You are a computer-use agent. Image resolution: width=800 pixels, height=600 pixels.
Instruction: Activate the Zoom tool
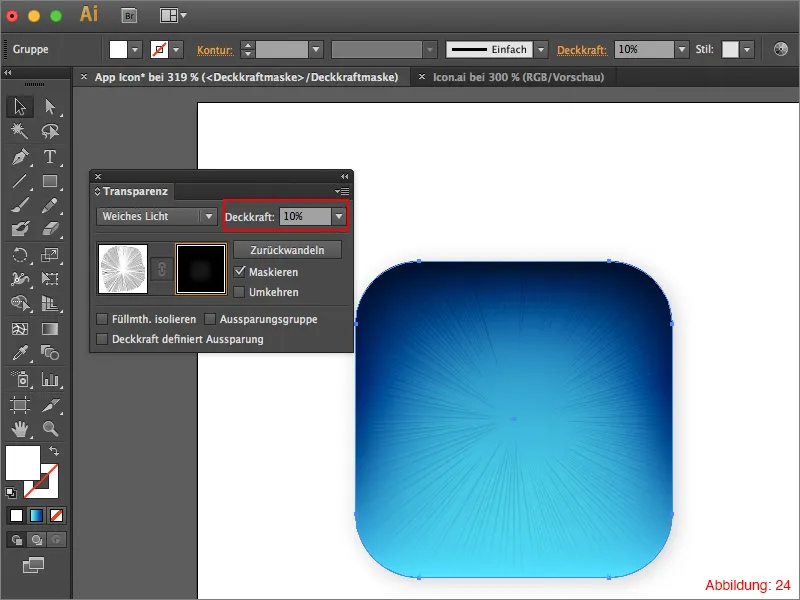point(49,429)
